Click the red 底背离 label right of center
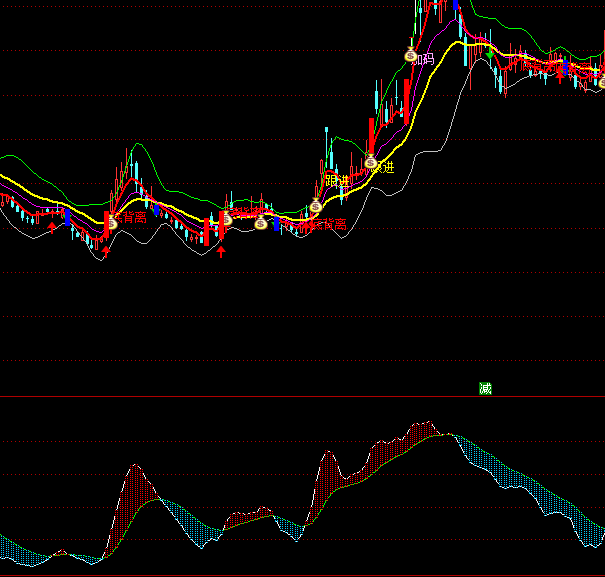Screen dimensions: 605x577 tap(328, 225)
